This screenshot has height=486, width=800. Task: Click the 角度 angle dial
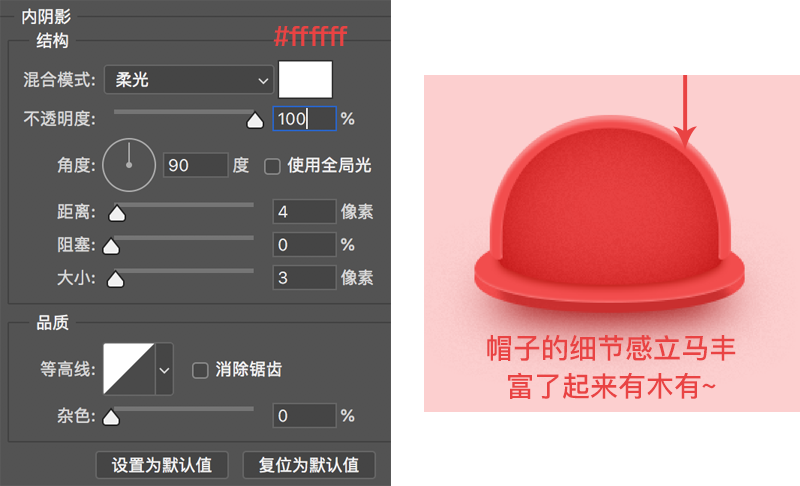point(129,165)
